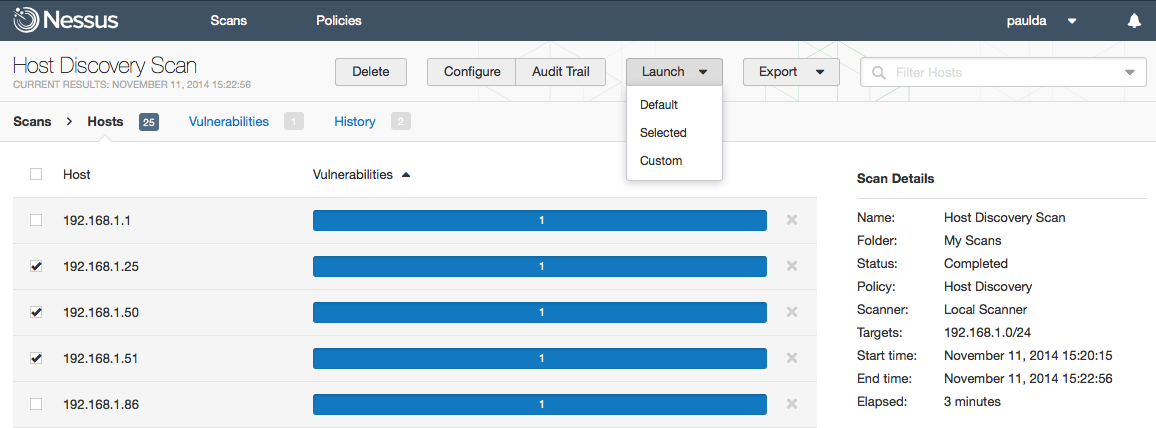
Task: Click the Configure button
Action: (472, 71)
